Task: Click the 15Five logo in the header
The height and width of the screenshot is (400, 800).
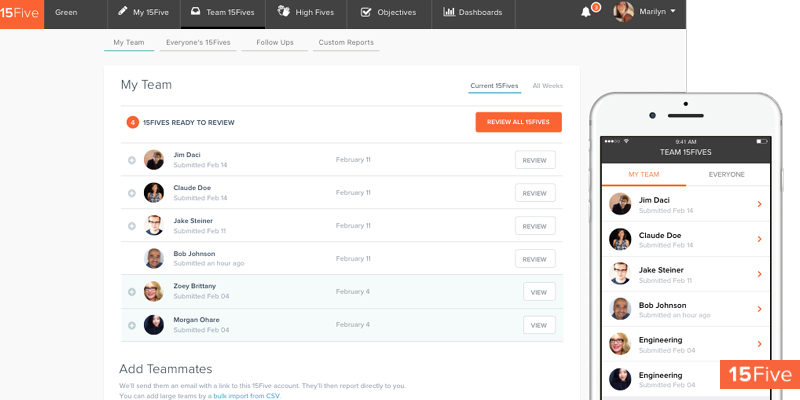Action: tap(20, 13)
